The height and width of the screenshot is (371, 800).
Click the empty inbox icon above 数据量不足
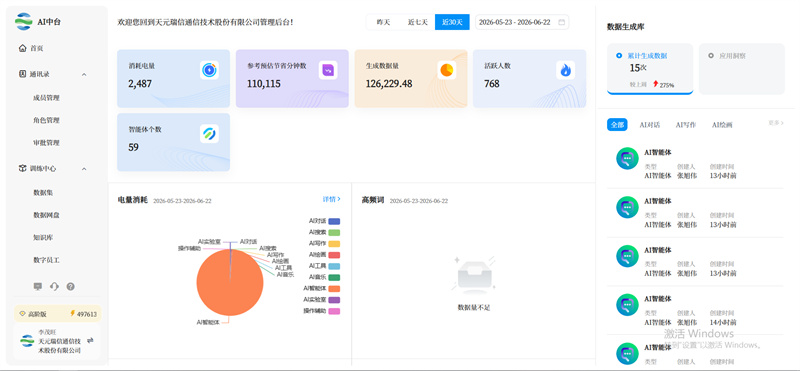(474, 276)
